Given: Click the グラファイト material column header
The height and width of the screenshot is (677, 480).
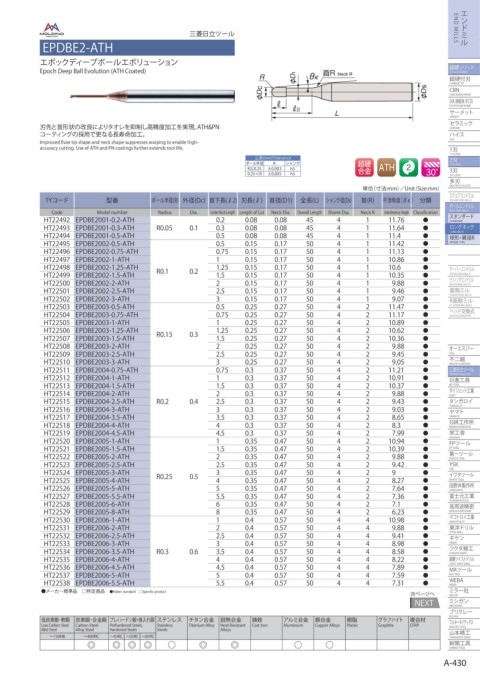Looking at the screenshot, I should 392,625.
